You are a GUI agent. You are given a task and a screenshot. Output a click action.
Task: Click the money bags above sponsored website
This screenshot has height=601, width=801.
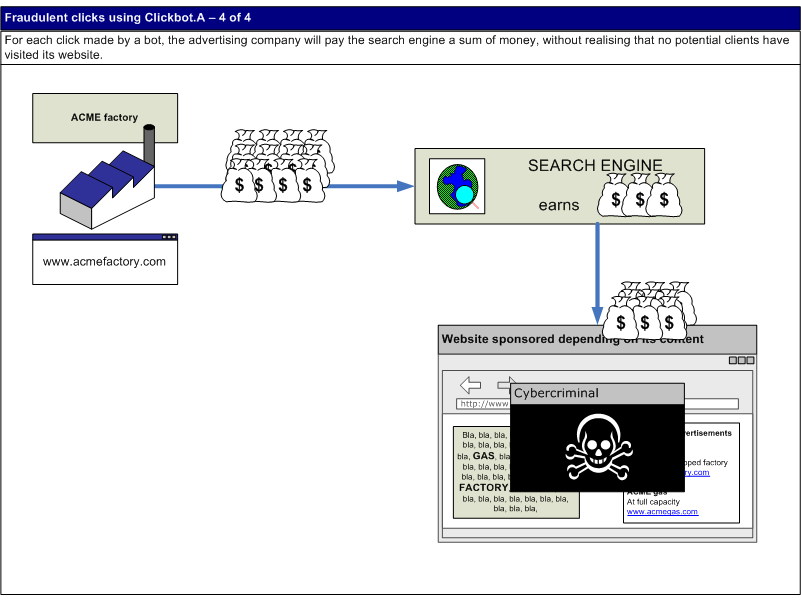tap(649, 310)
